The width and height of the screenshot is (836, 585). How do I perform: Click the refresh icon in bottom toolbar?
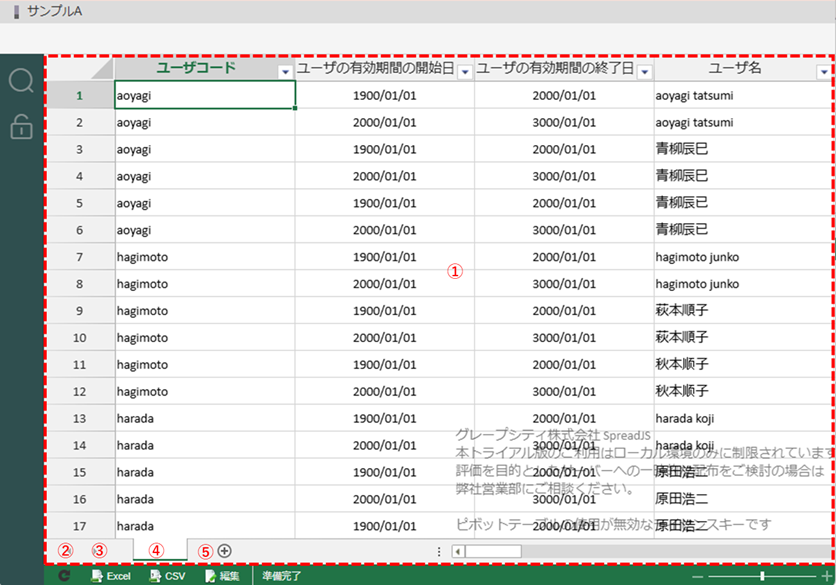point(65,576)
